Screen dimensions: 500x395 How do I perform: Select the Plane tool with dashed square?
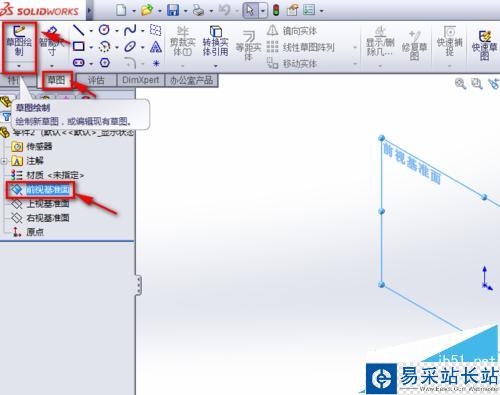(155, 30)
